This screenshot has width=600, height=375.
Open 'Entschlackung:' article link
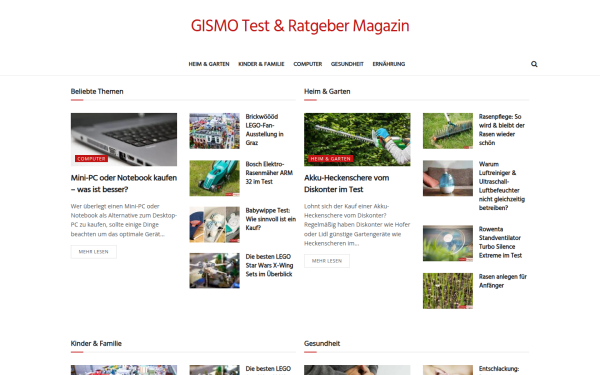tap(499, 369)
